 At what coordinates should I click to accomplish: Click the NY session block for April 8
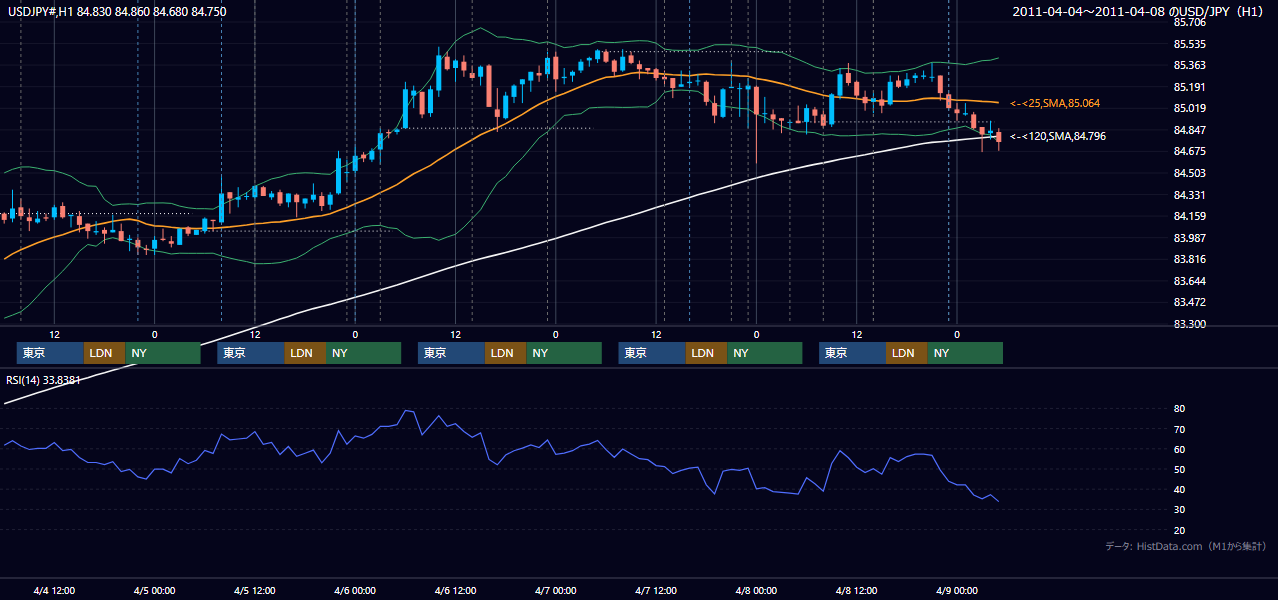tap(964, 353)
